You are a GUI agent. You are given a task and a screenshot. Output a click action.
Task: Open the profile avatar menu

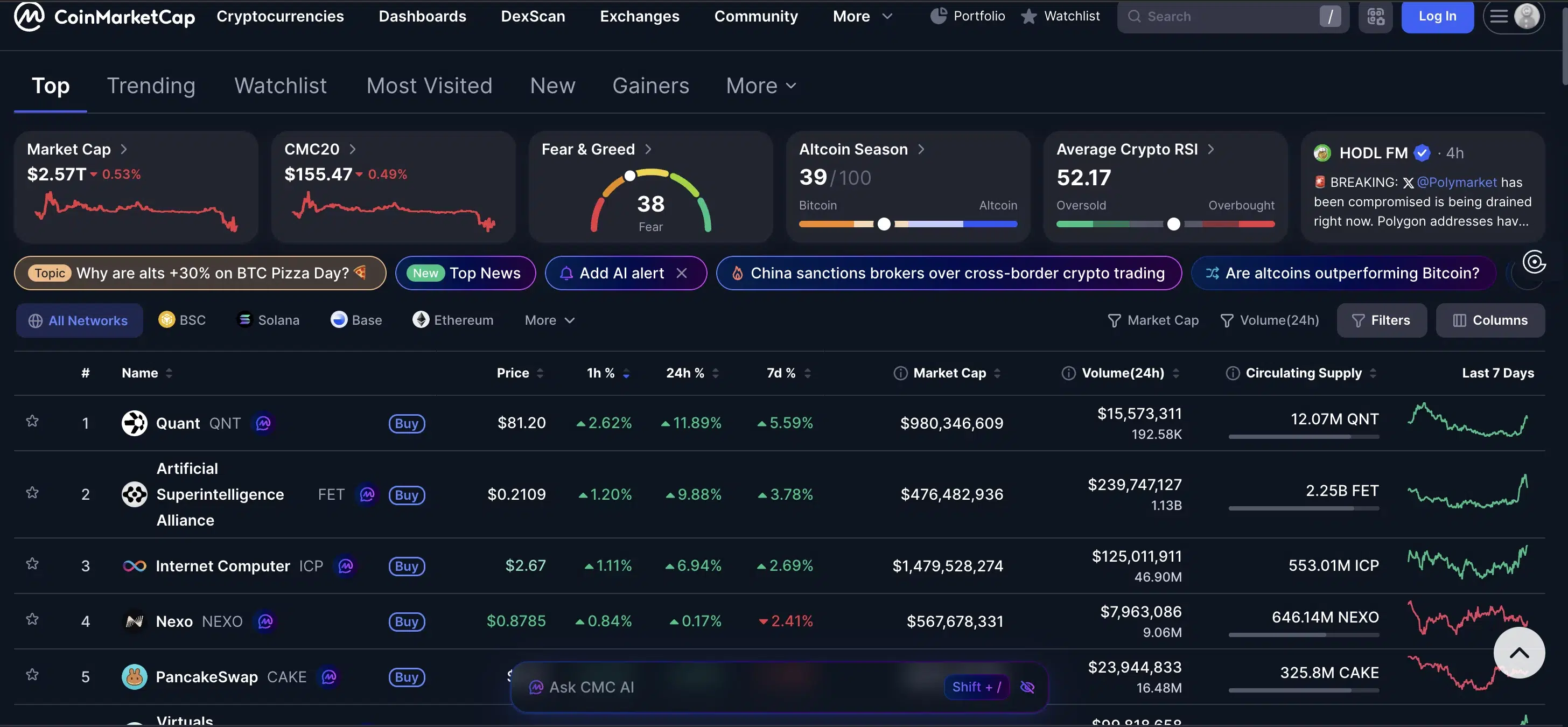tap(1526, 17)
